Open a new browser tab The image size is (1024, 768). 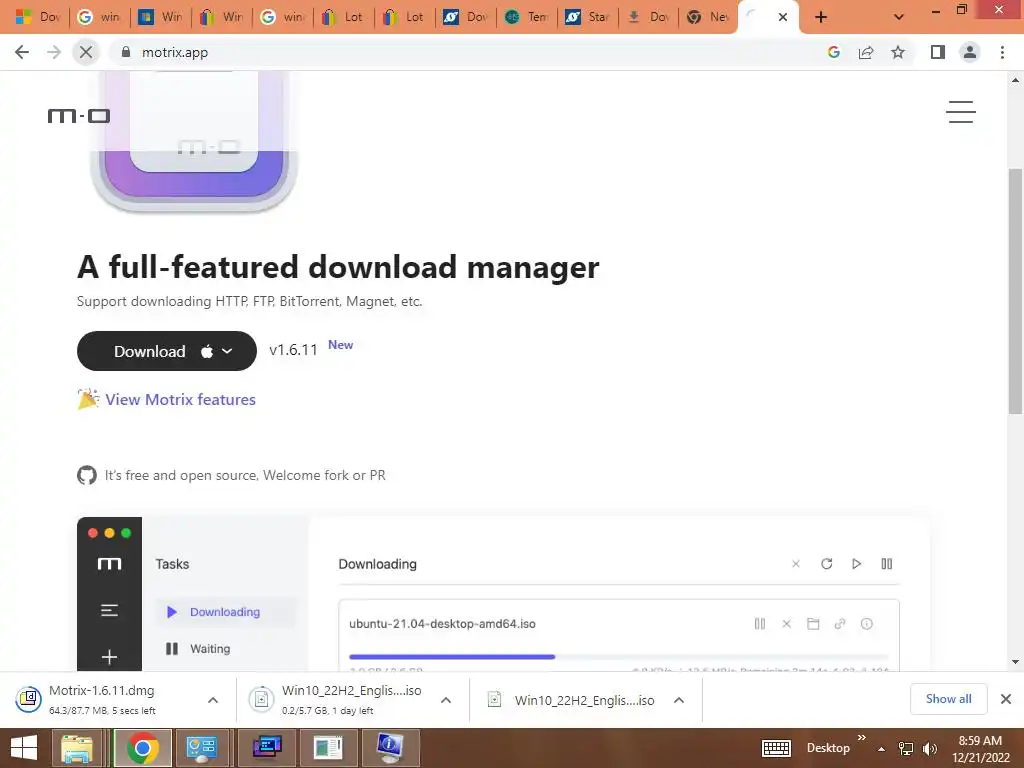click(x=821, y=17)
